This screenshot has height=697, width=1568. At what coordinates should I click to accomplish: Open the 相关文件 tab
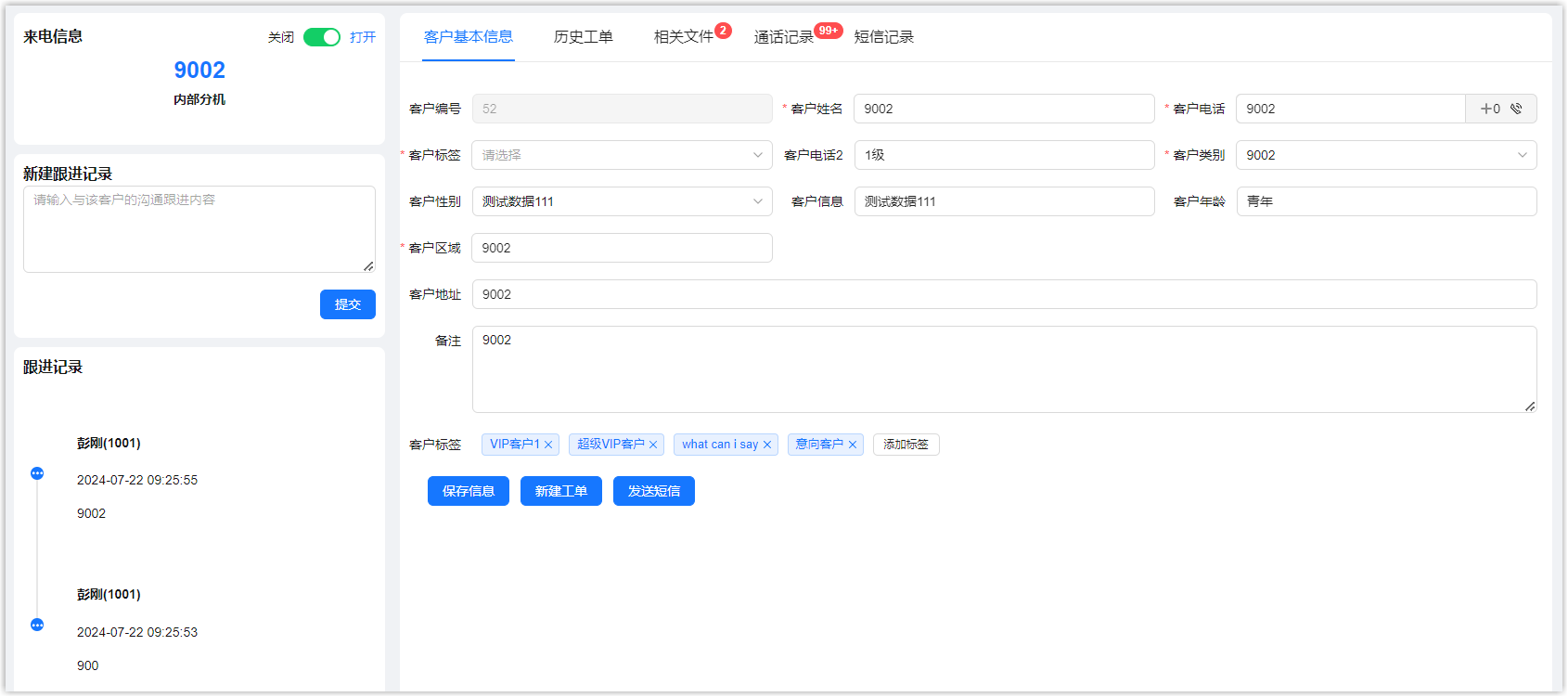(683, 37)
